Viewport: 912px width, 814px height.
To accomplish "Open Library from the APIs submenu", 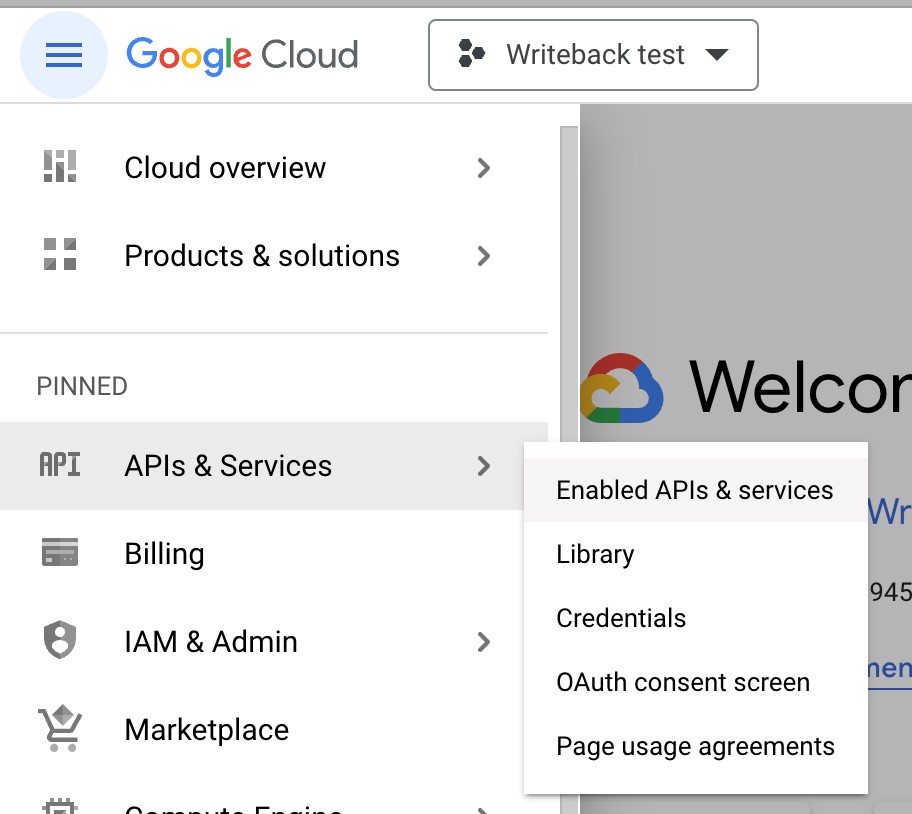I will click(595, 554).
